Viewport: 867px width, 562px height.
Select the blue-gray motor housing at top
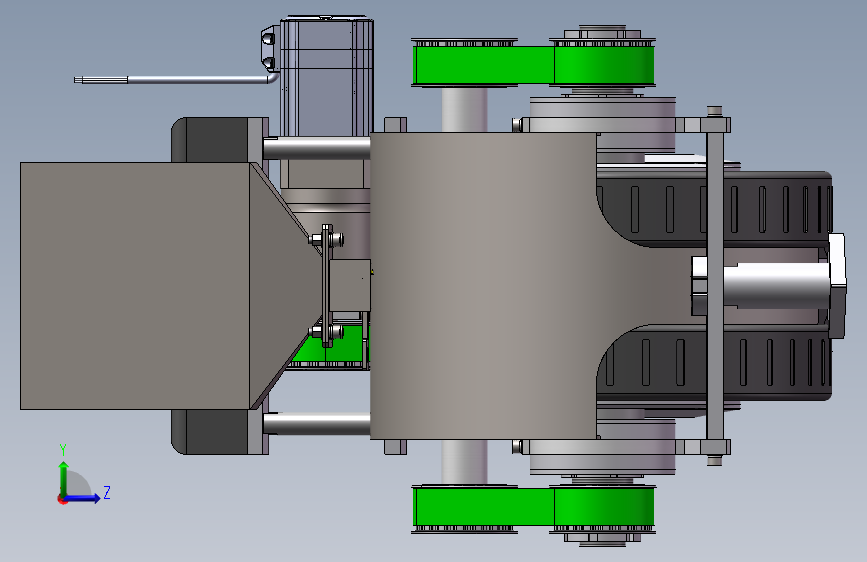327,77
